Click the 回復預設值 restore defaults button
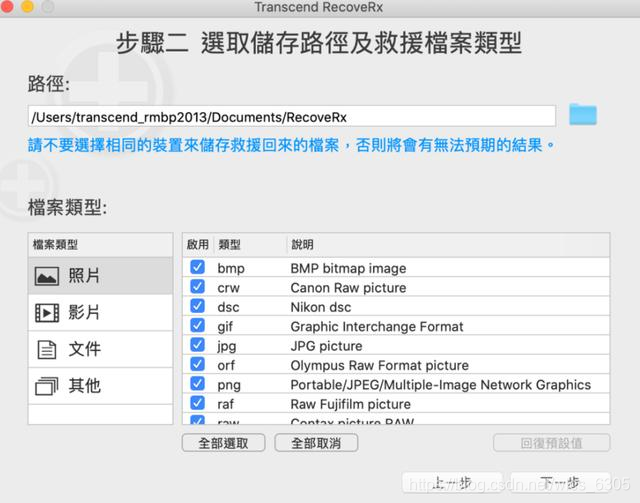 551,443
